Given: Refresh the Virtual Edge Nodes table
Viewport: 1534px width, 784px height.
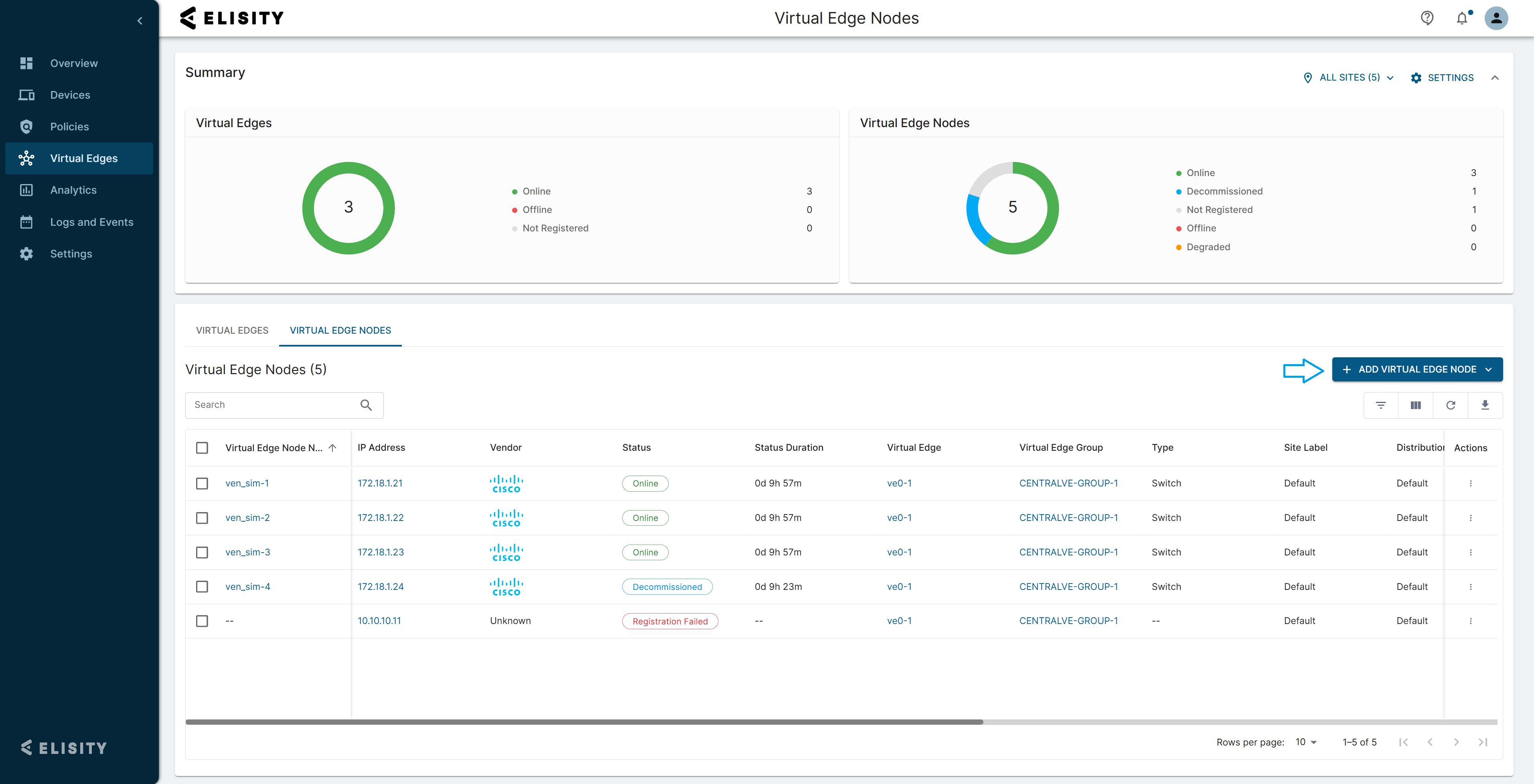Looking at the screenshot, I should pyautogui.click(x=1451, y=405).
